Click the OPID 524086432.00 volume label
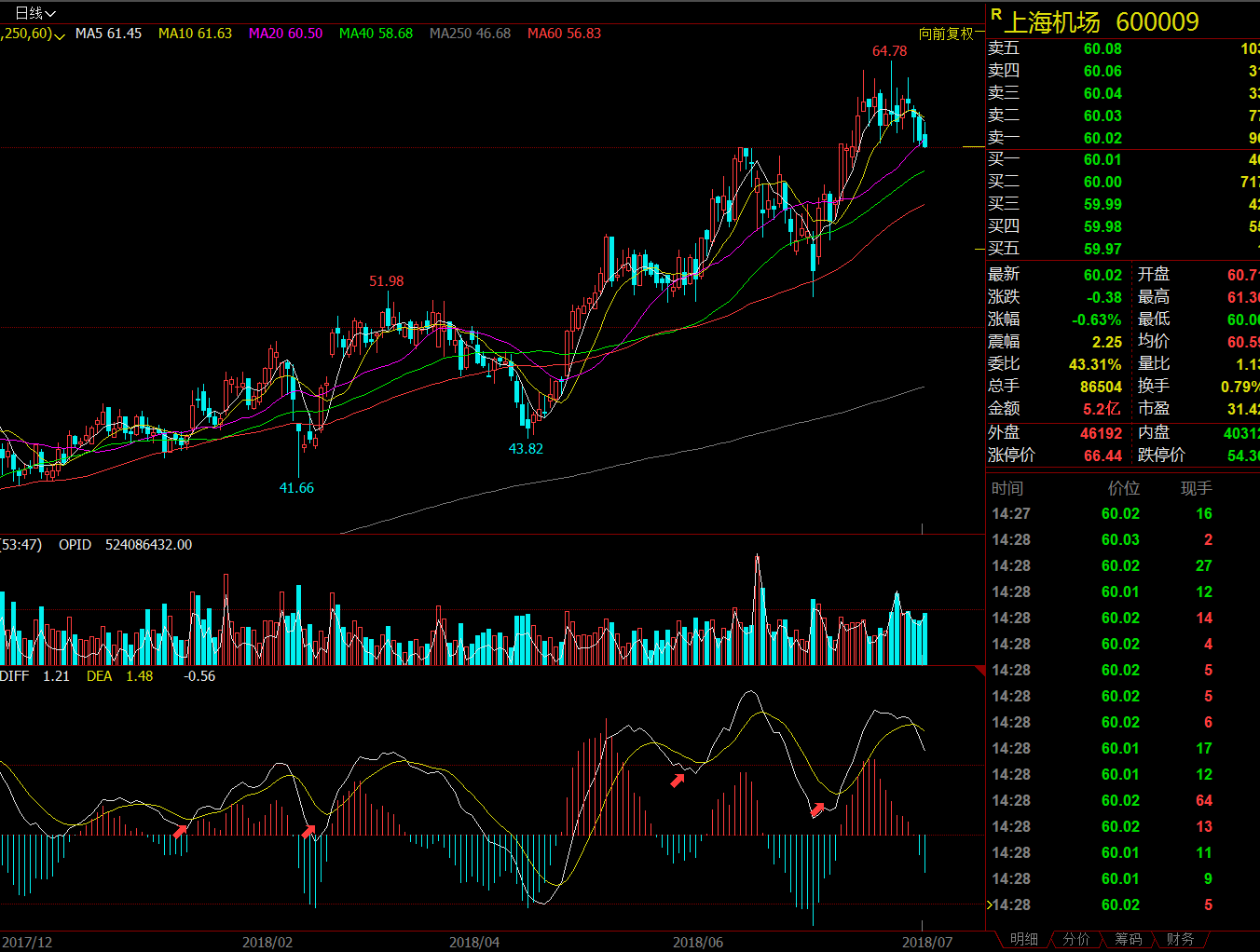Screen dimensions: 1260x952 pyautogui.click(x=125, y=545)
